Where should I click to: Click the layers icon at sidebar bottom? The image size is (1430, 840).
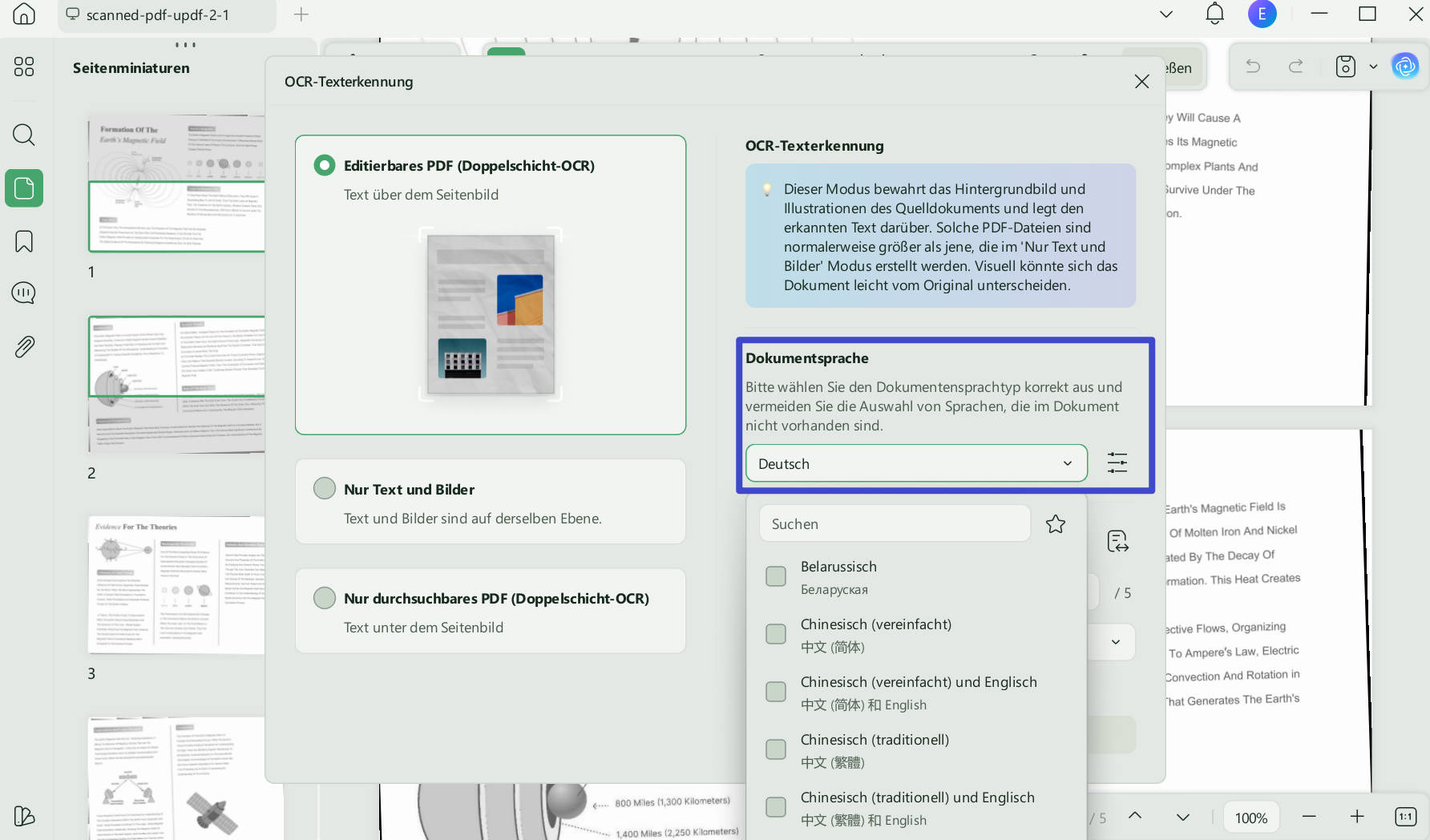click(24, 816)
